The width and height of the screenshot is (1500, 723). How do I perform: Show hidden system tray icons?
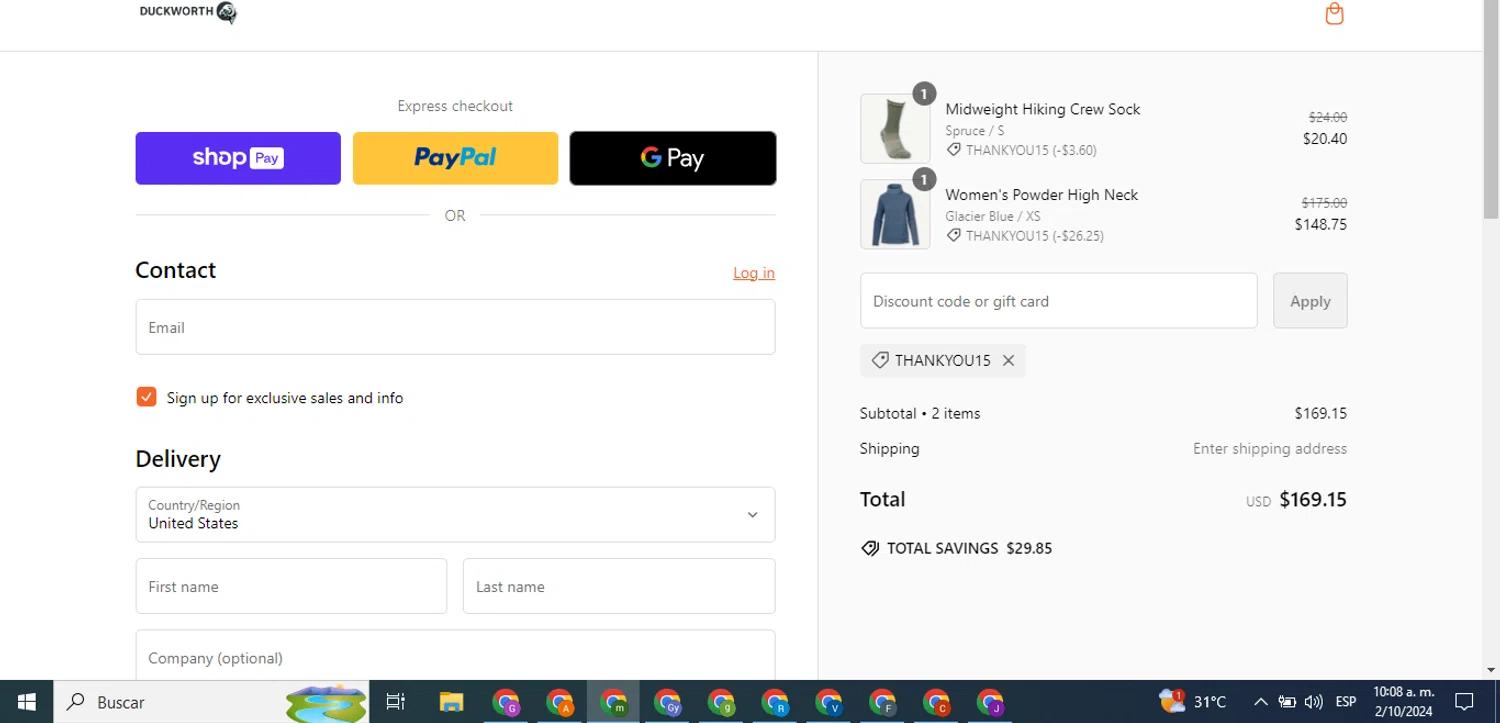(x=1260, y=702)
